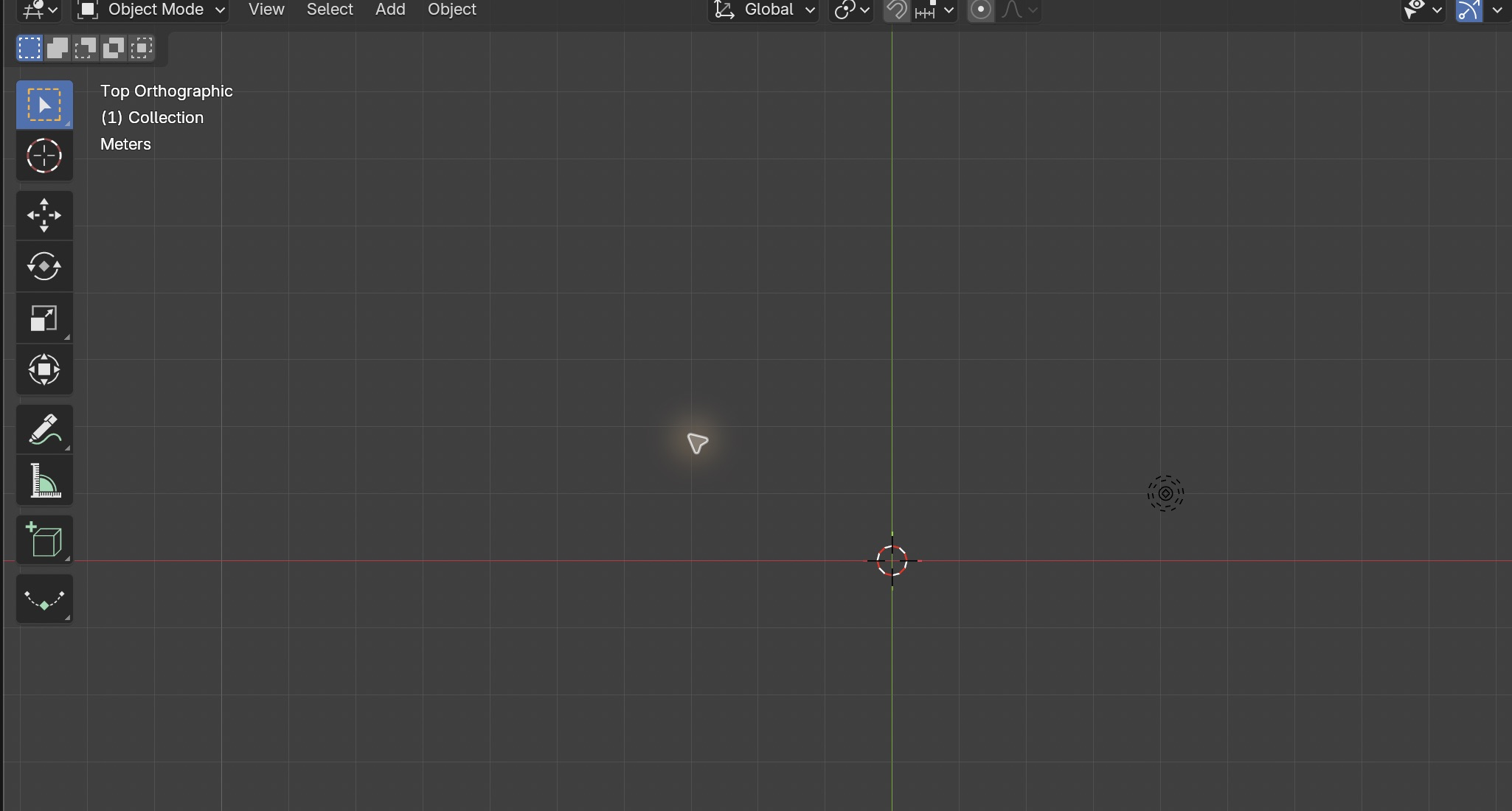This screenshot has height=811, width=1512.
Task: Select the Select Box tool
Action: tap(44, 105)
